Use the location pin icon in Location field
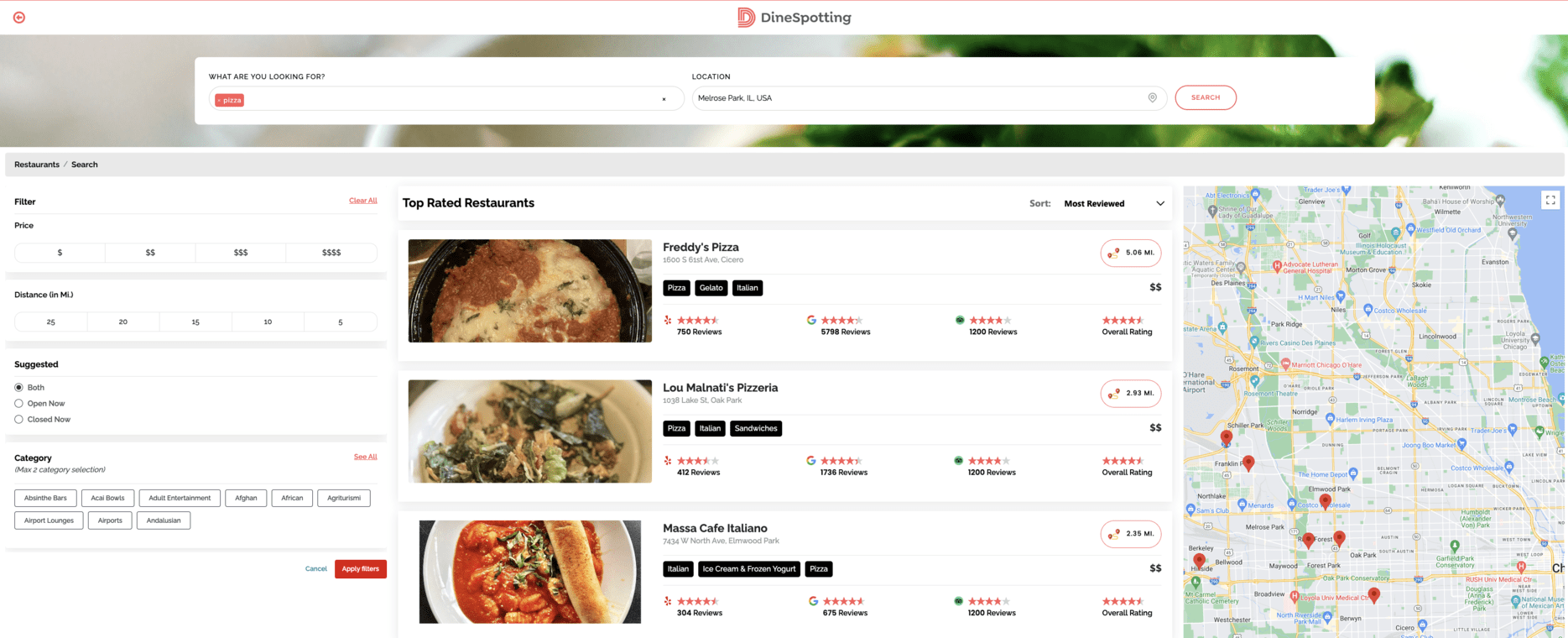1568x638 pixels. click(1152, 98)
